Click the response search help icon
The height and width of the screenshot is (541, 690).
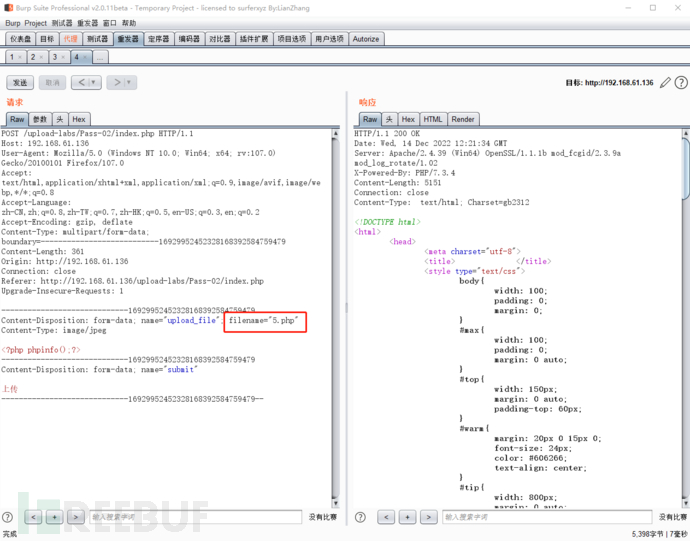coord(361,517)
